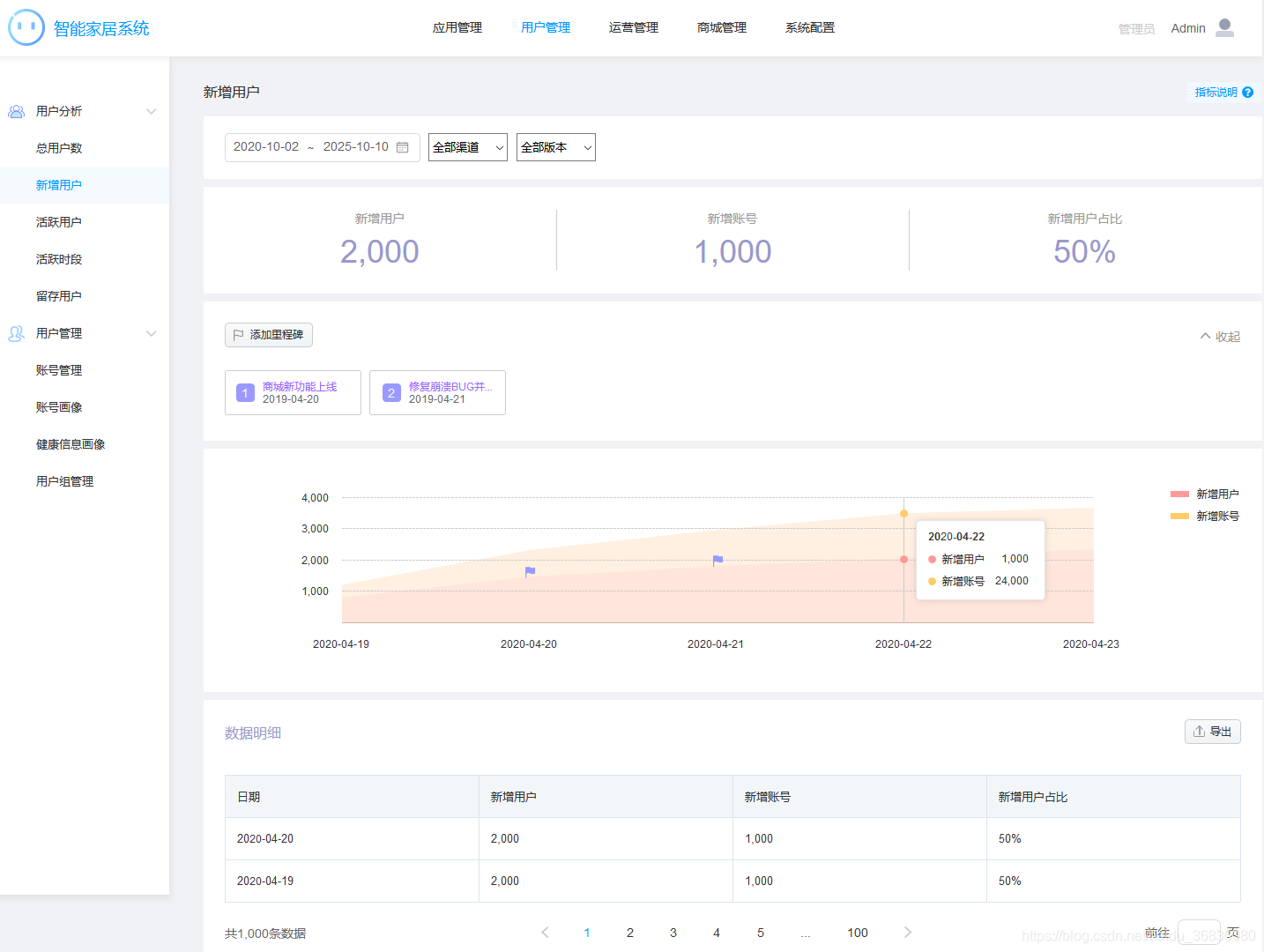
Task: Click table cell 2020-04-19
Action: [352, 881]
